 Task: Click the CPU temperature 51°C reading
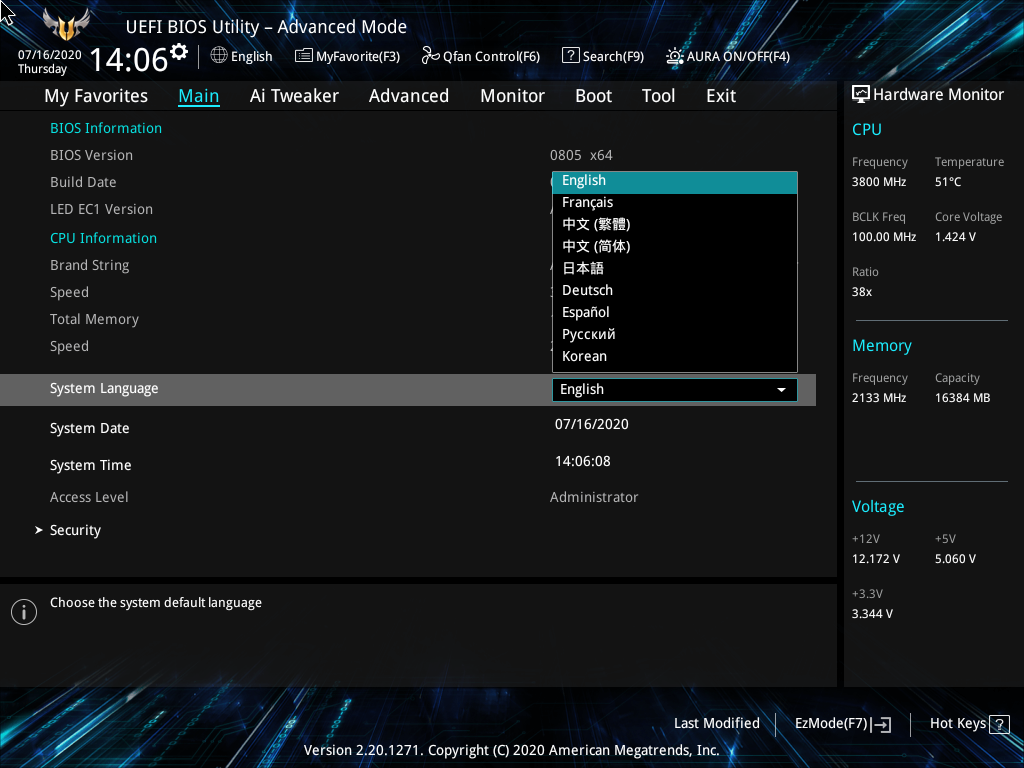pyautogui.click(x=948, y=182)
